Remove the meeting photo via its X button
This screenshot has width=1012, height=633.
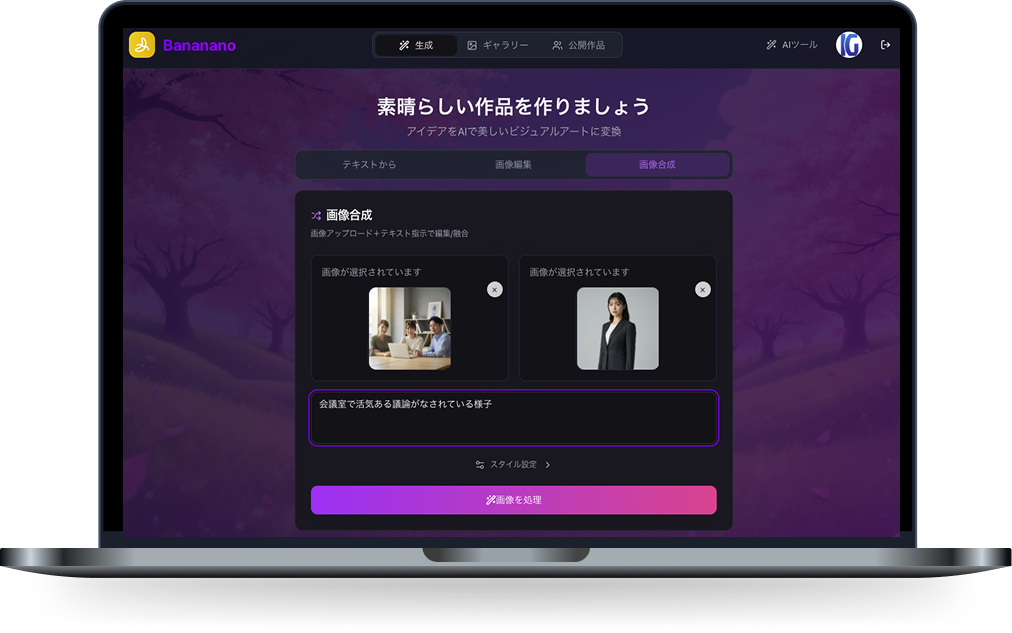494,289
